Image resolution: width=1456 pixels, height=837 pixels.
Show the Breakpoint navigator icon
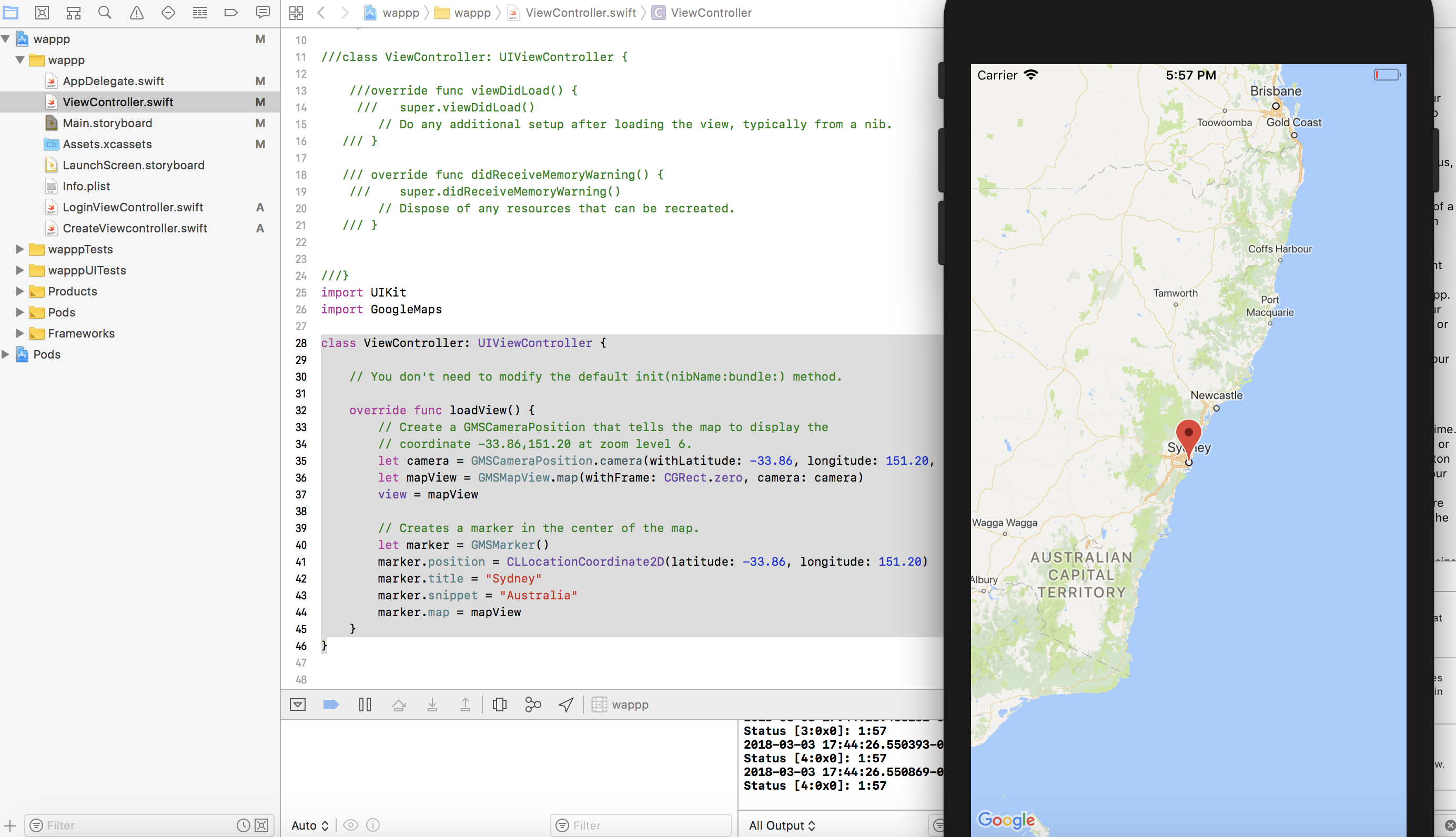[x=230, y=13]
